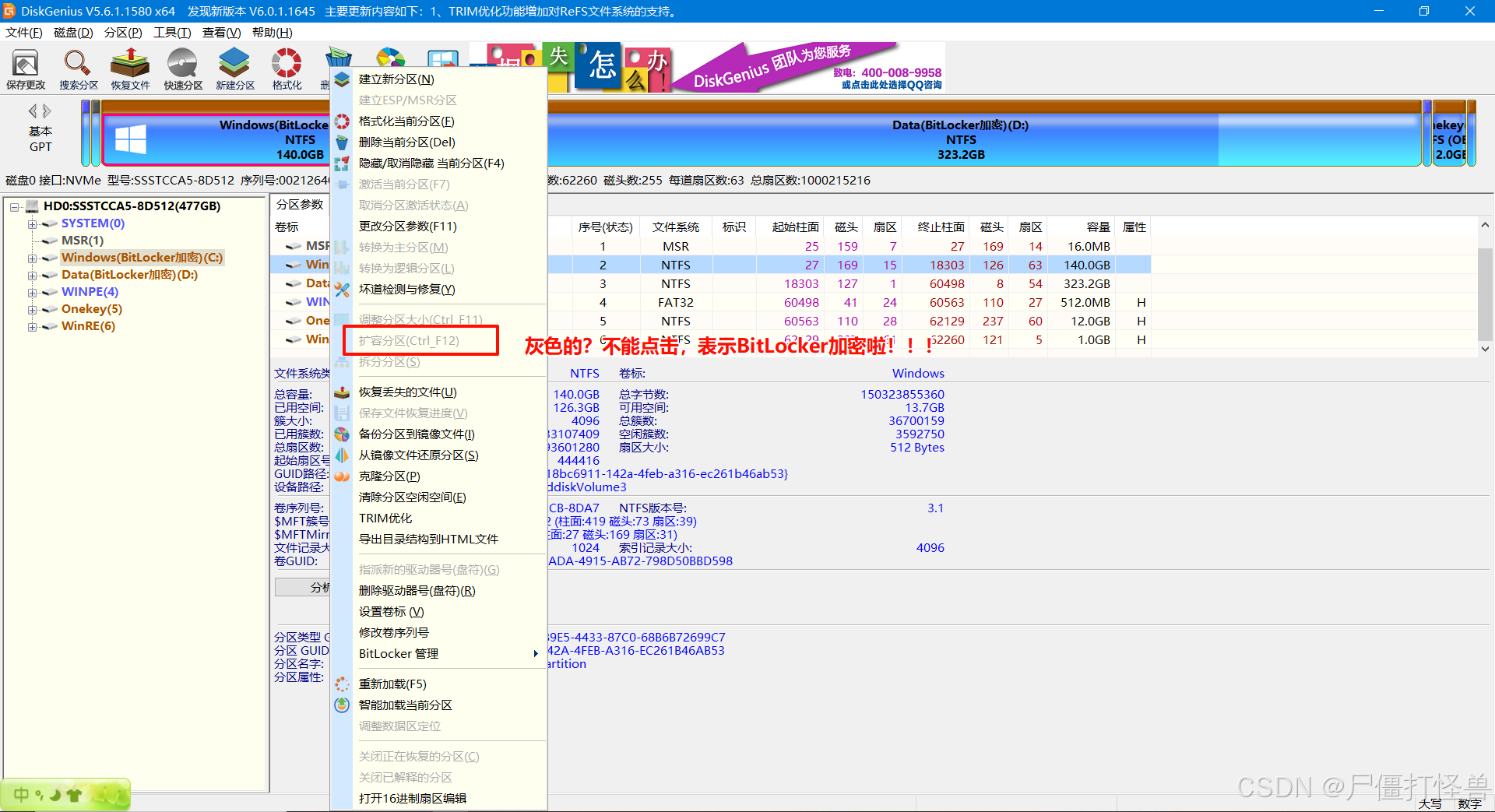Click the partition table scrollbar up arrow
Screen dimensions: 1495x812
(x=1485, y=225)
